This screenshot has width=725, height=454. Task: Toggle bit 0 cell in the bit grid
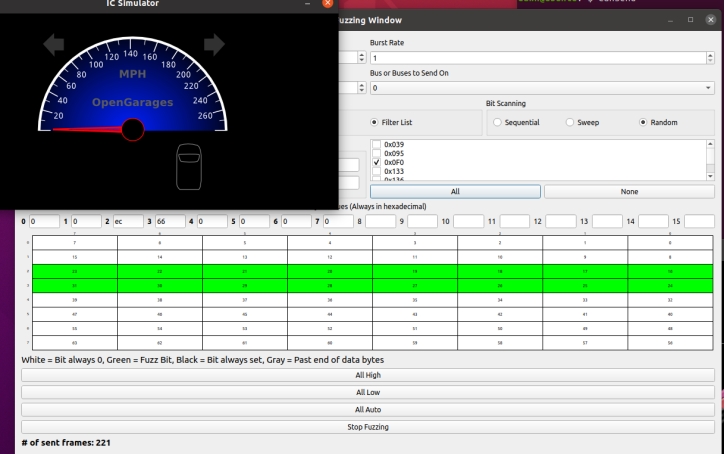[670, 243]
